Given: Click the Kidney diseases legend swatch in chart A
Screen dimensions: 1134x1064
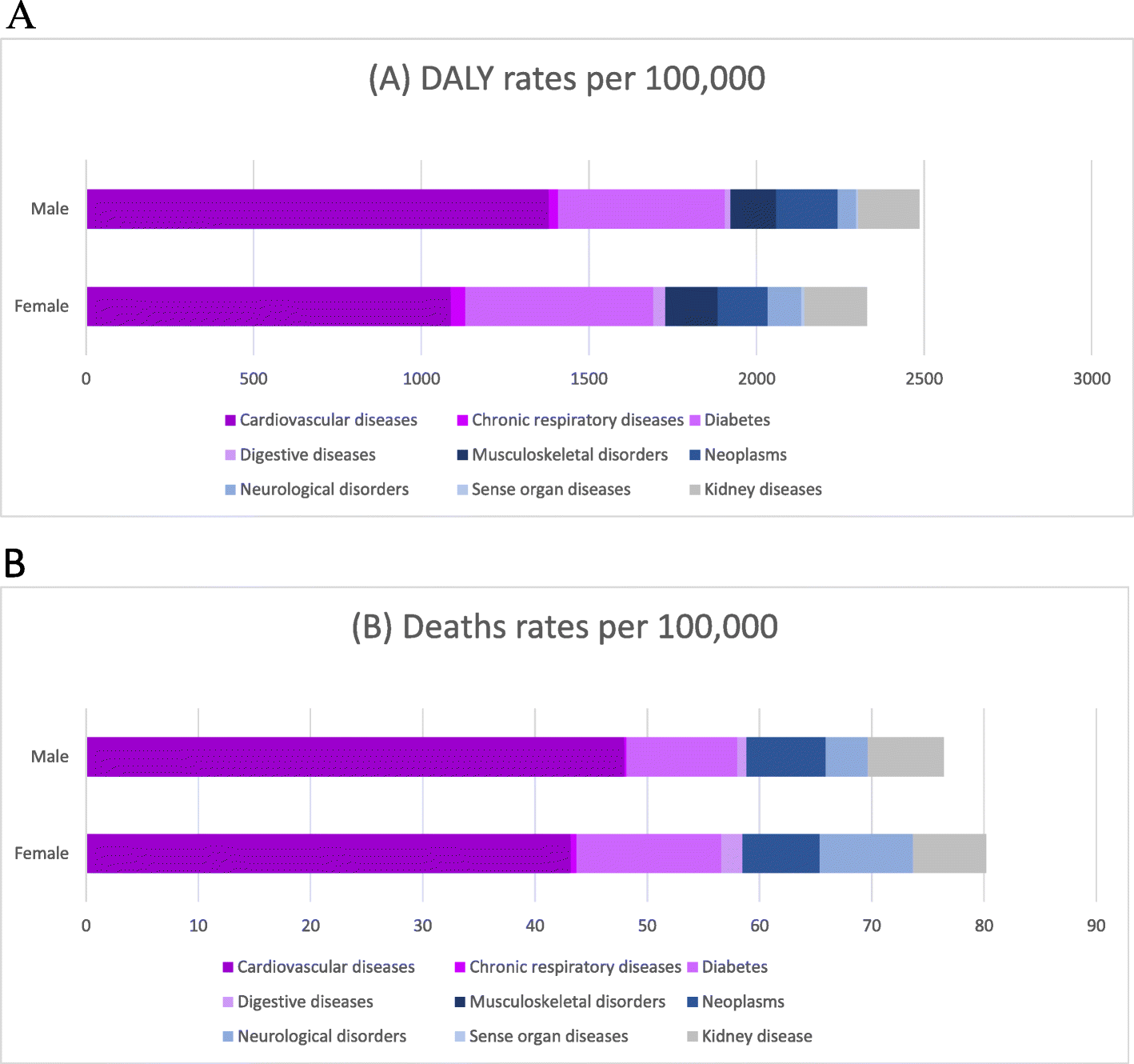Looking at the screenshot, I should [x=695, y=490].
